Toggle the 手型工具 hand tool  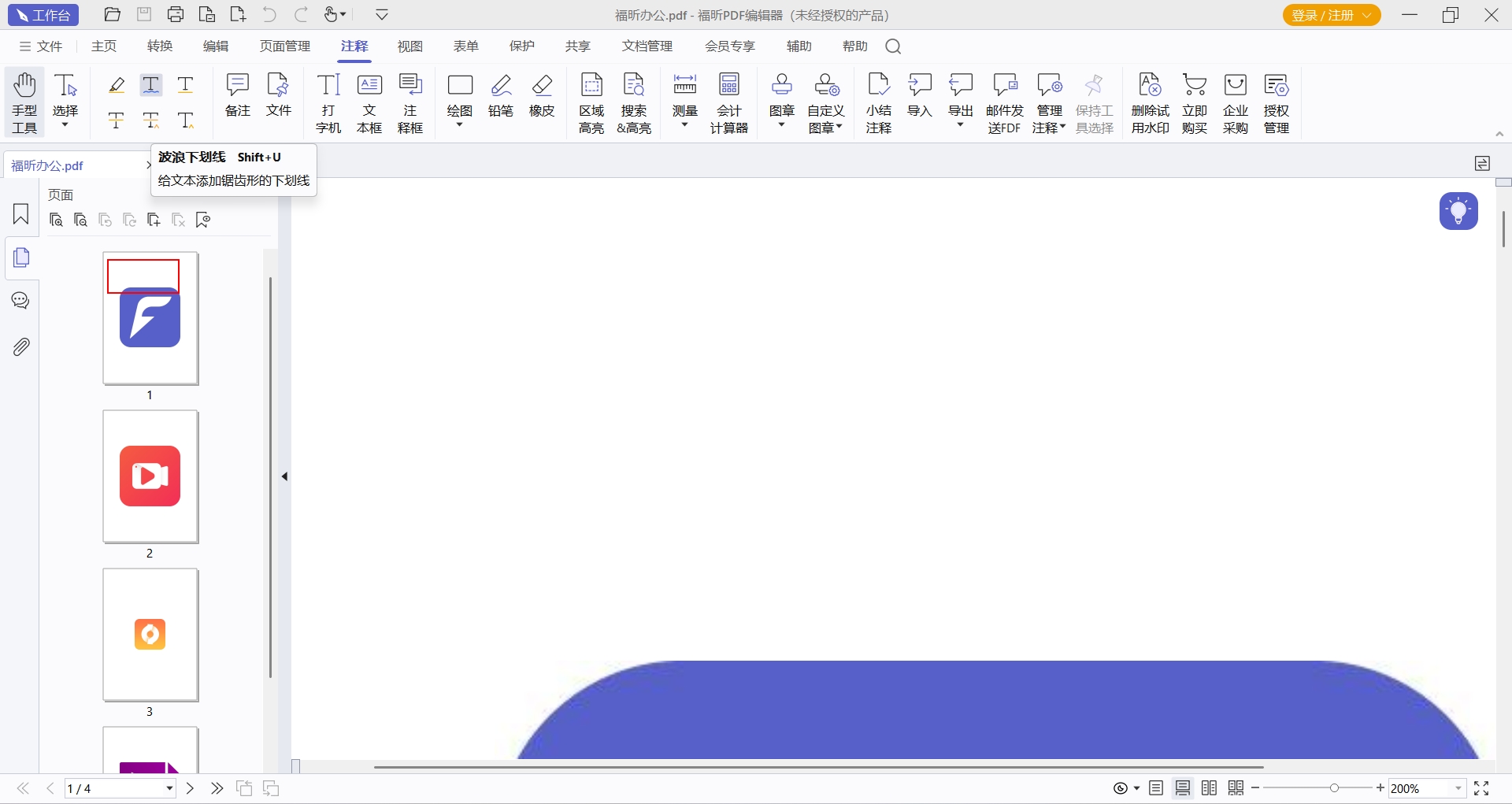point(24,102)
